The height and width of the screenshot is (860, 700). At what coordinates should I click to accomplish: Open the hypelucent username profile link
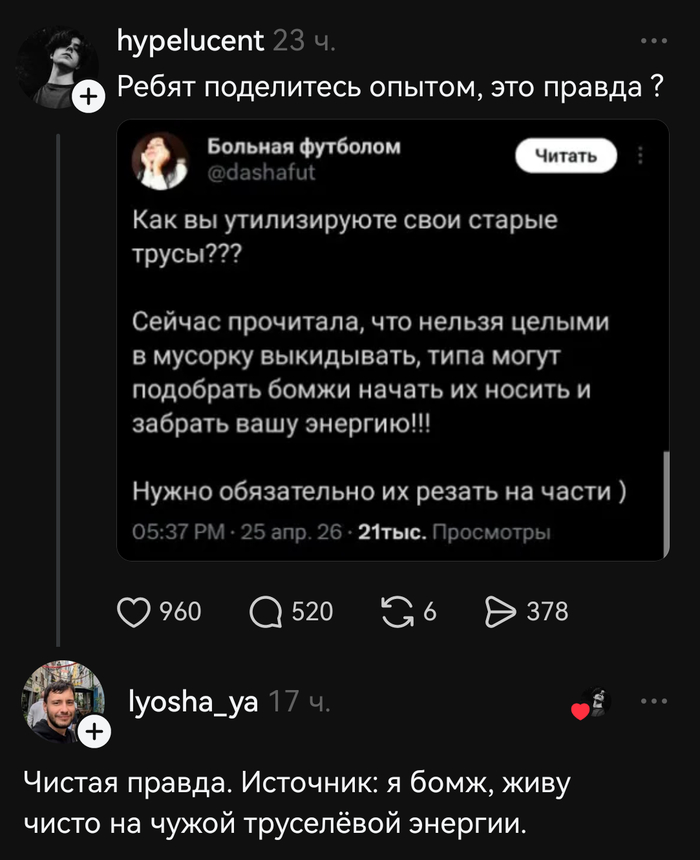pyautogui.click(x=190, y=41)
